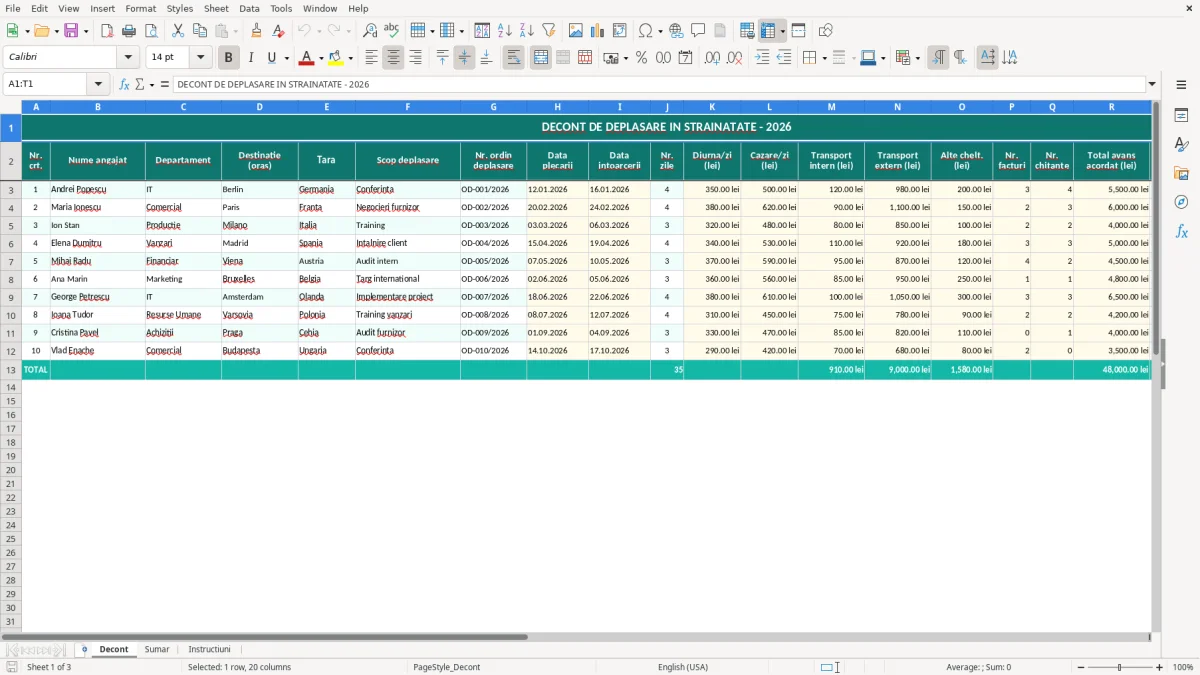Image resolution: width=1200 pixels, height=675 pixels.
Task: Open the Format menu
Action: click(141, 8)
